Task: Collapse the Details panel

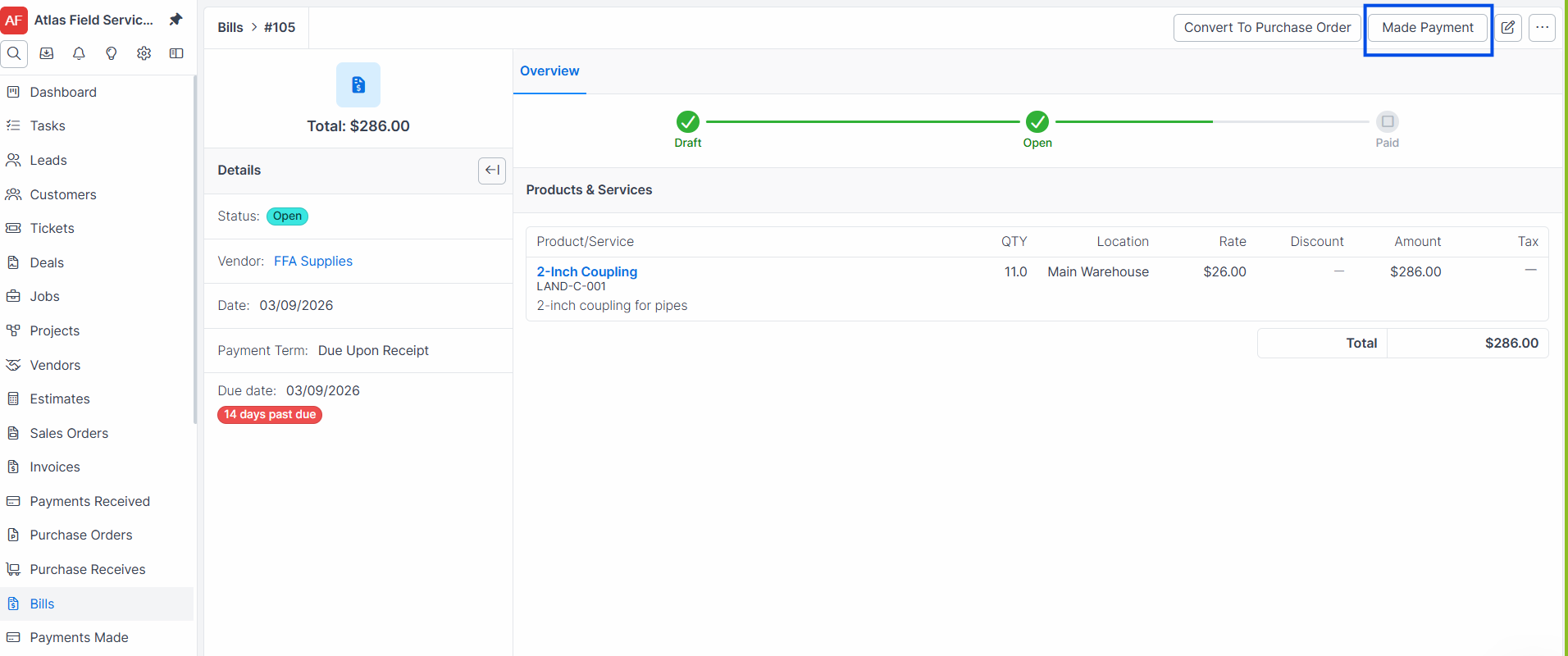Action: point(492,171)
